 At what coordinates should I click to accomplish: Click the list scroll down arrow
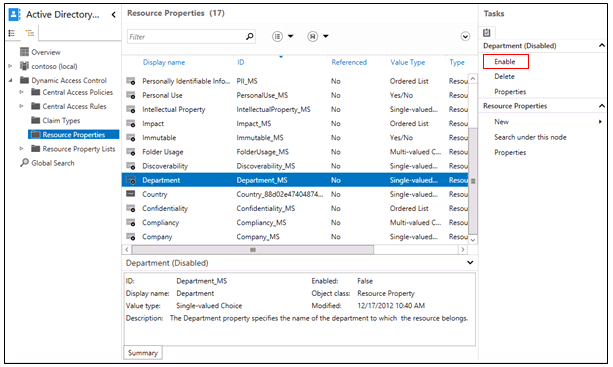473,240
